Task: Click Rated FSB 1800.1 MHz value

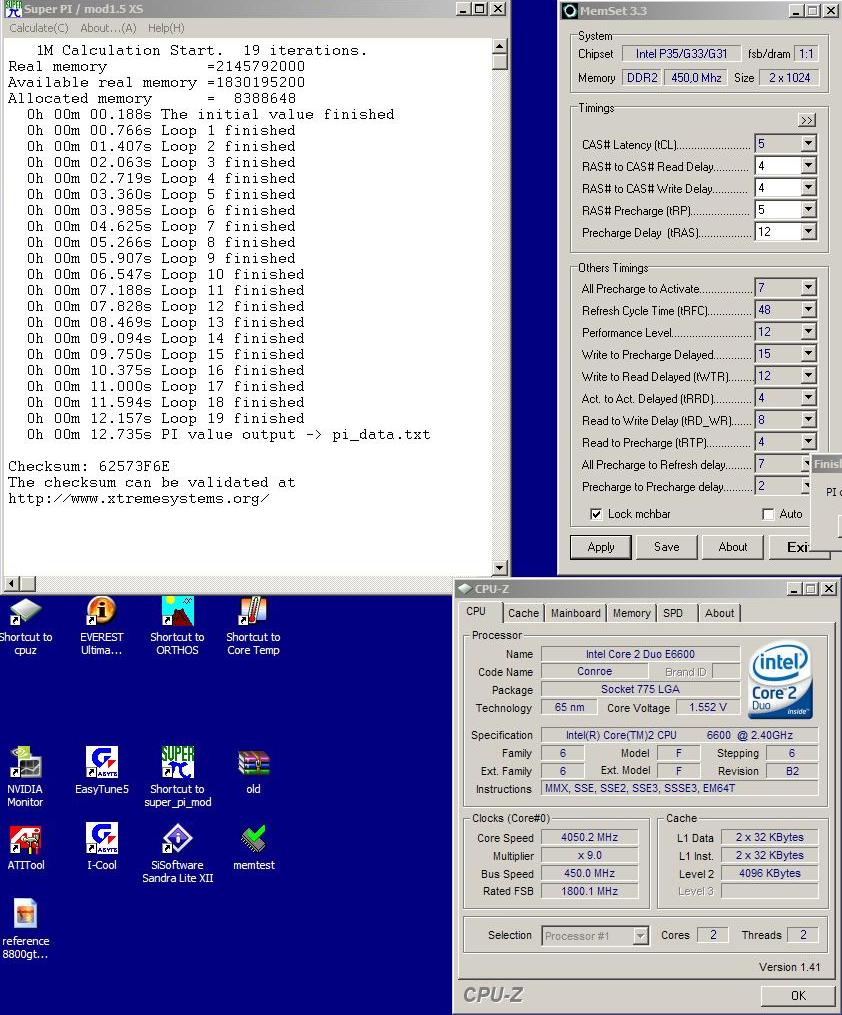Action: pos(590,891)
